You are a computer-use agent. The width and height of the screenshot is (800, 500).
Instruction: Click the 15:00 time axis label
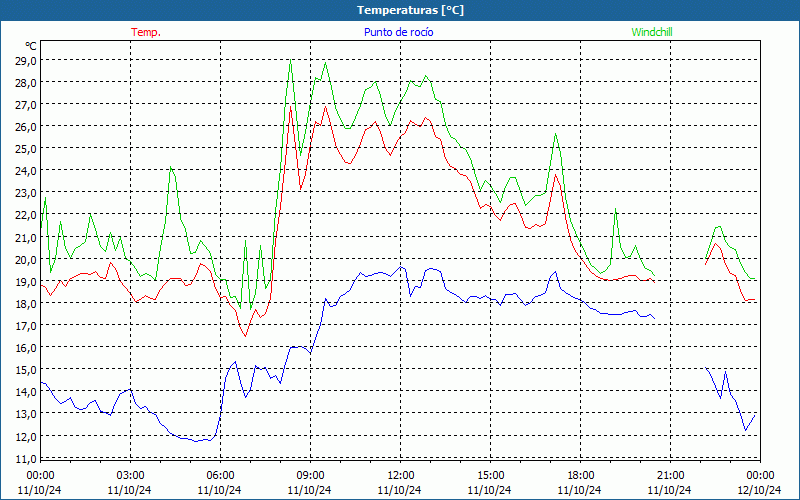click(x=490, y=476)
